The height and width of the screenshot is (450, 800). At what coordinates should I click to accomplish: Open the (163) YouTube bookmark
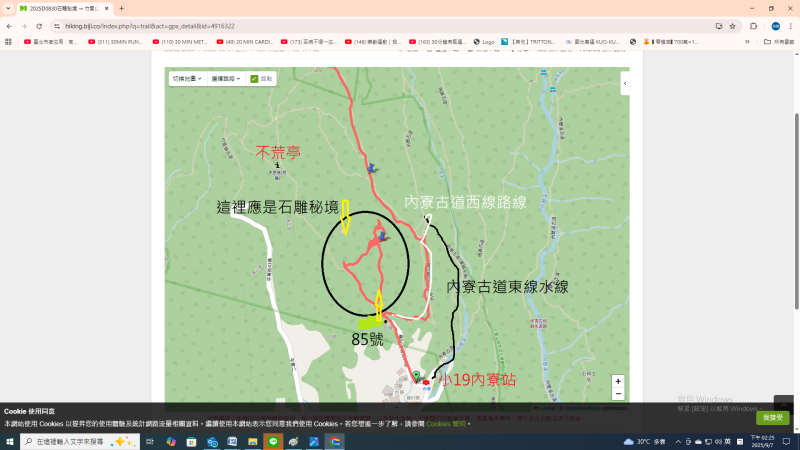coord(438,42)
